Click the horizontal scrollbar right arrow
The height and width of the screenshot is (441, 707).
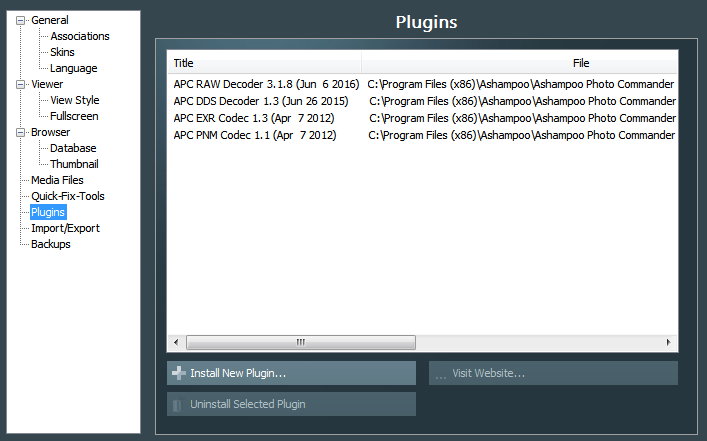(669, 342)
